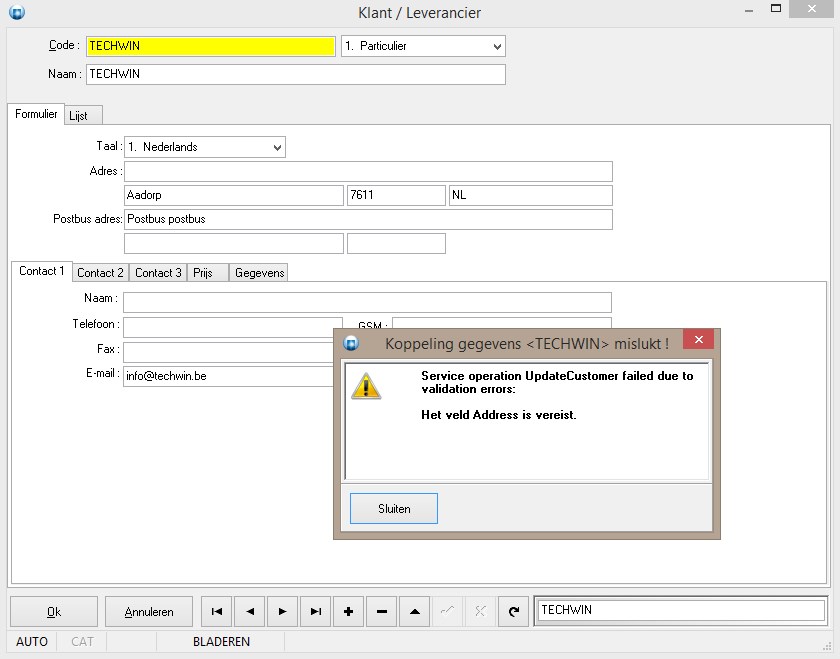Delete record minus icon
This screenshot has height=659, width=840.
click(x=381, y=611)
